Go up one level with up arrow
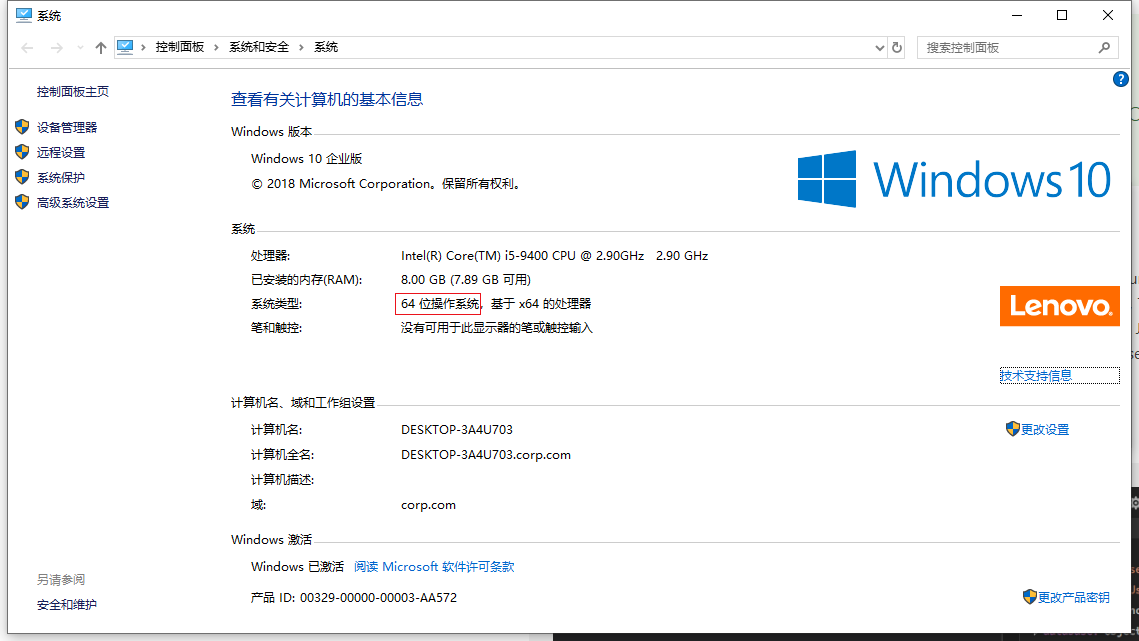 [x=100, y=47]
